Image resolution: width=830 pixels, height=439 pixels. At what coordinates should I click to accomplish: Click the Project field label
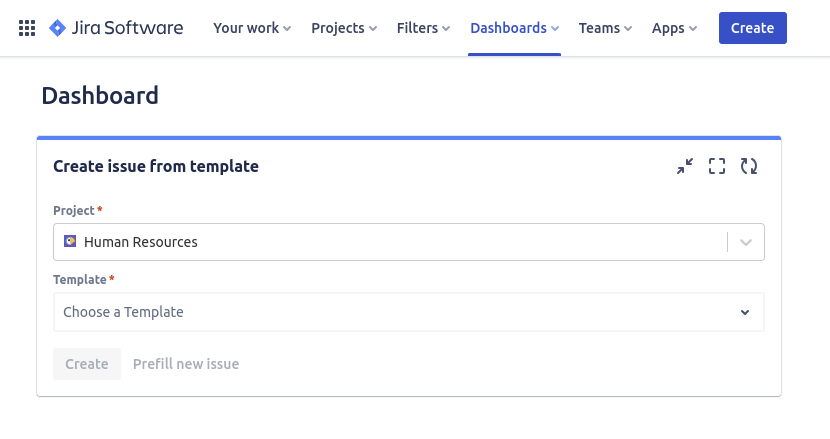(74, 211)
